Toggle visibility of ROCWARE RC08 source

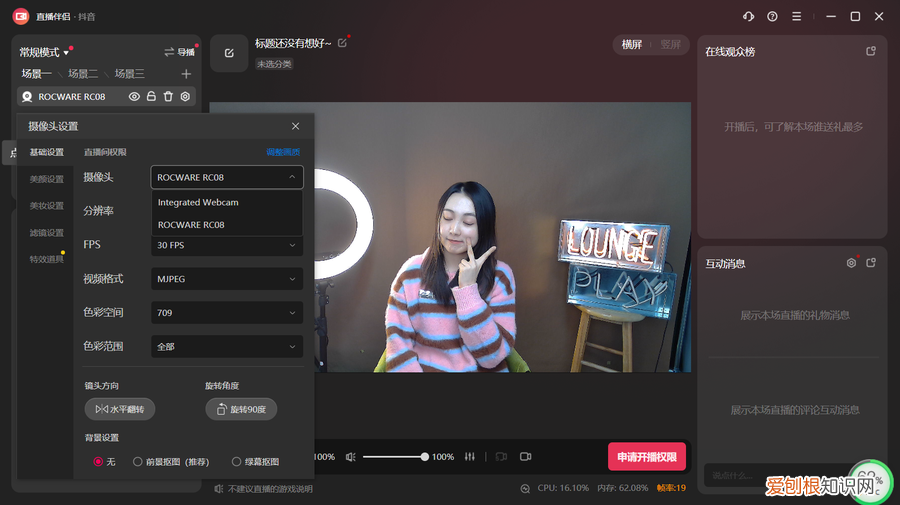click(x=134, y=96)
